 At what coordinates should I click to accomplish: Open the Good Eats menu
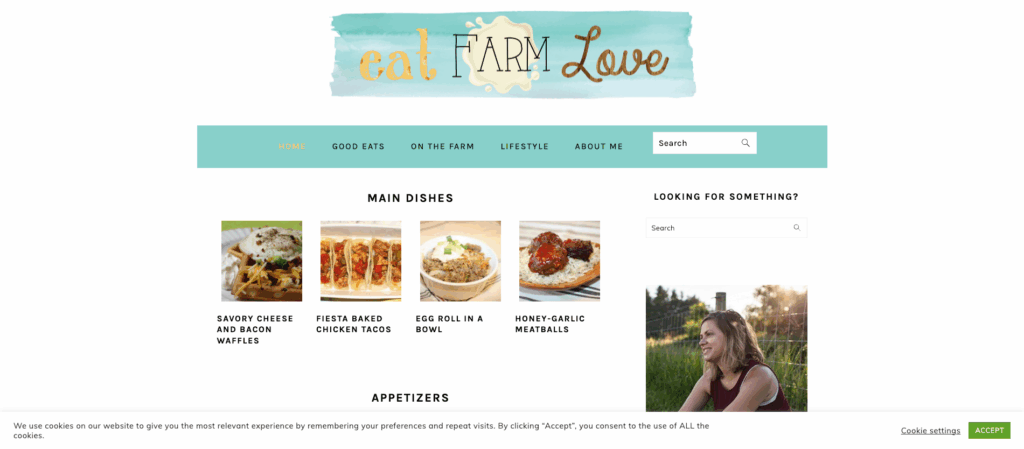[x=358, y=146]
